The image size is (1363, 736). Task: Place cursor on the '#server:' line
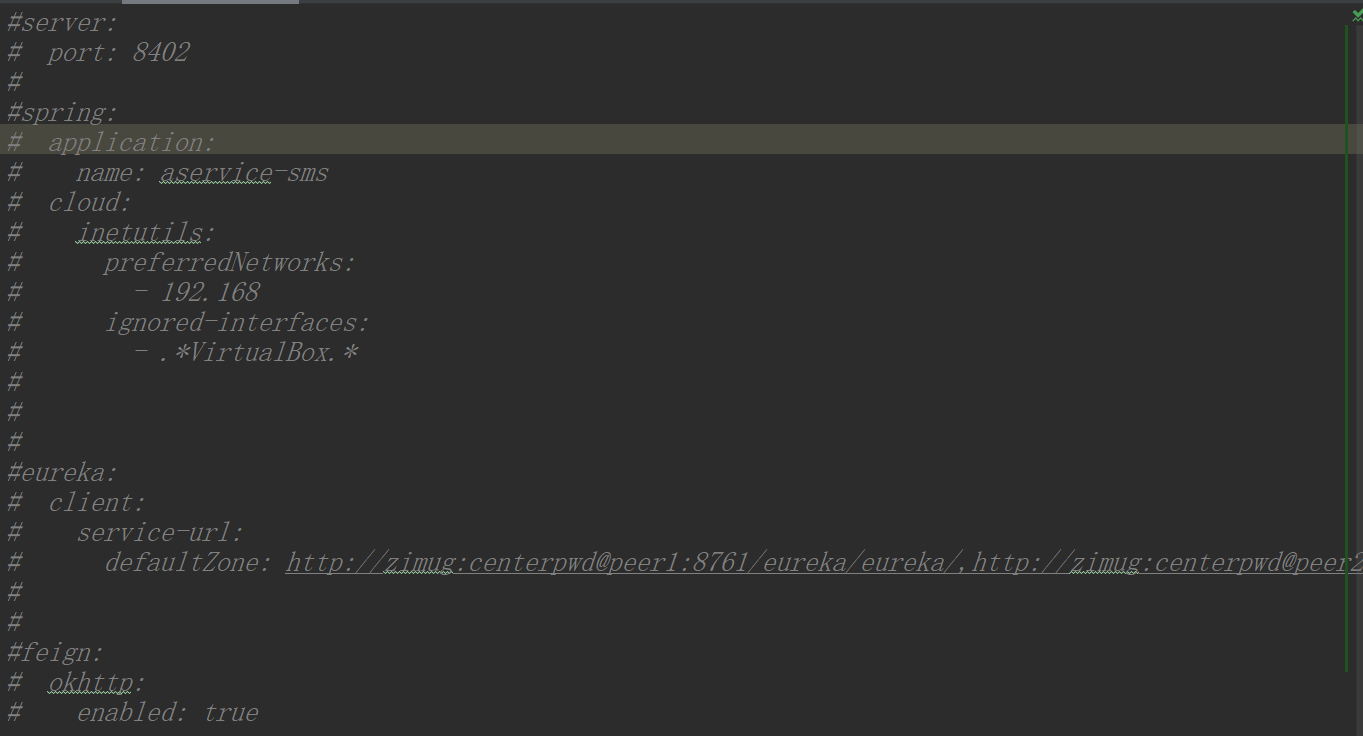[62, 23]
